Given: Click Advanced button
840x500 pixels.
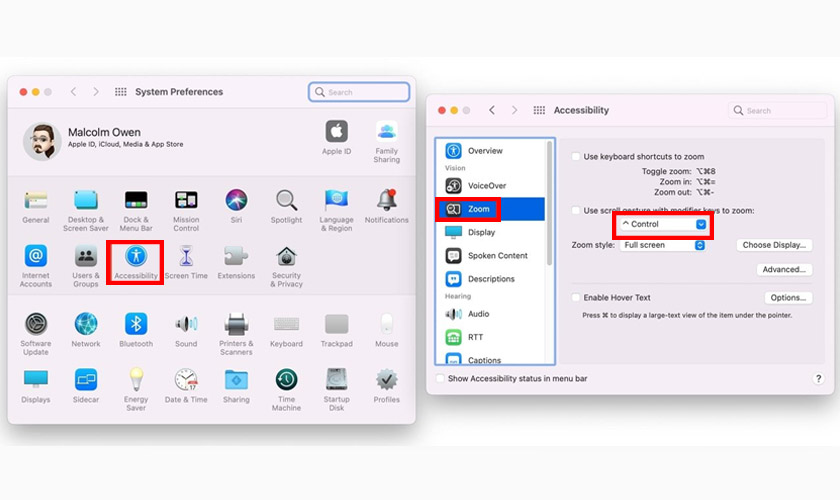Looking at the screenshot, I should 784,270.
